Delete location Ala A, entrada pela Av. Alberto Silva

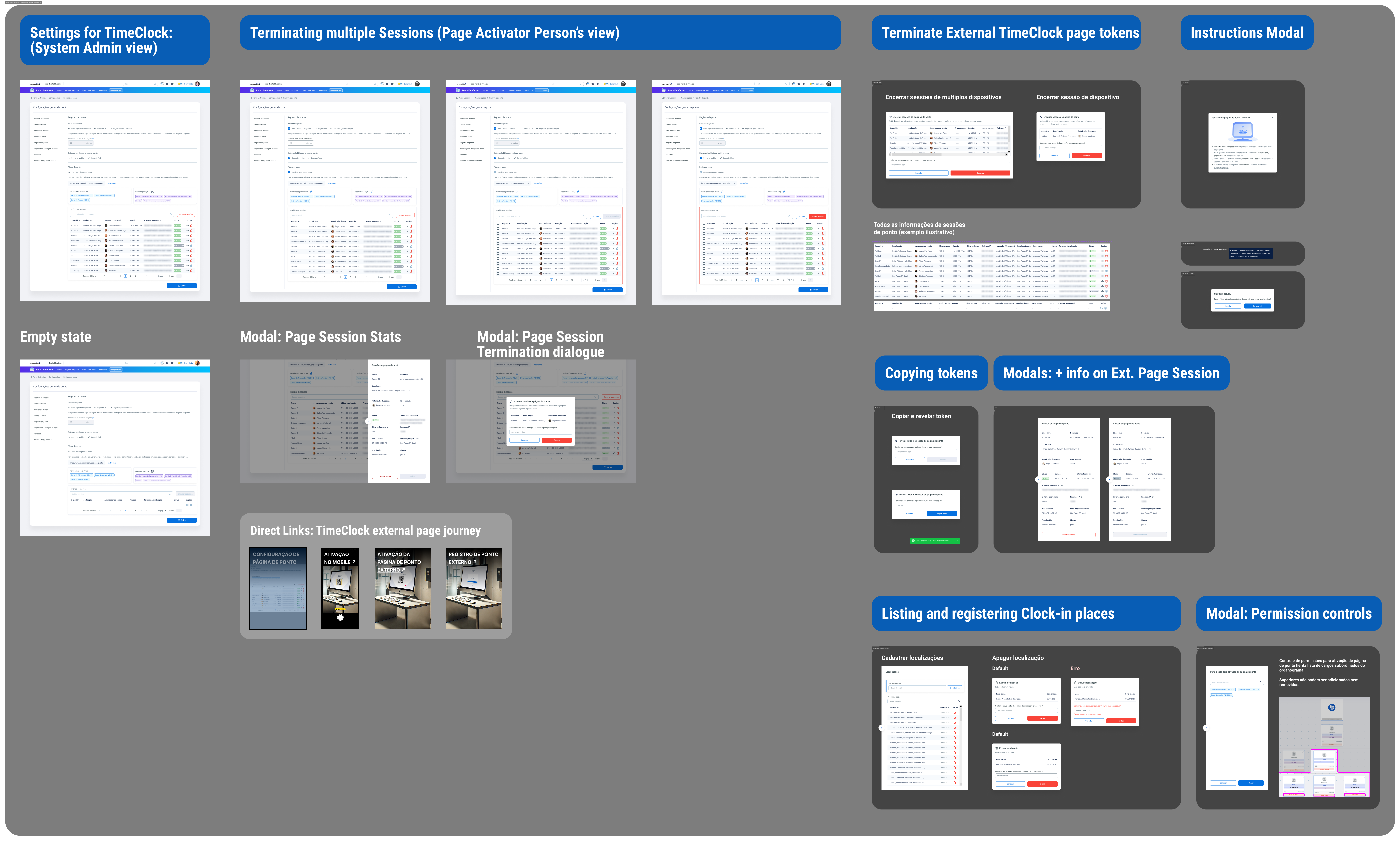click(x=955, y=712)
